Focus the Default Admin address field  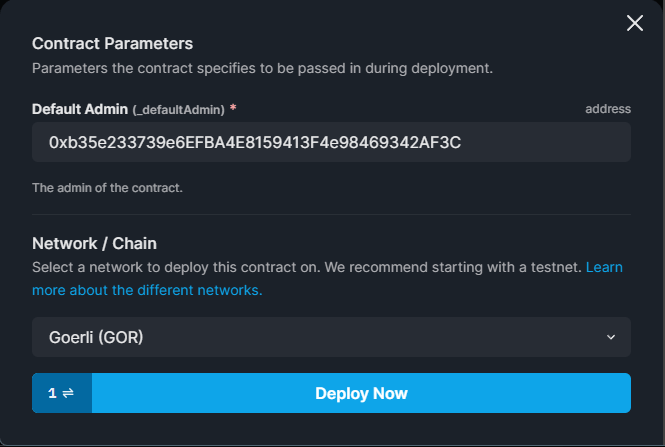pos(331,142)
